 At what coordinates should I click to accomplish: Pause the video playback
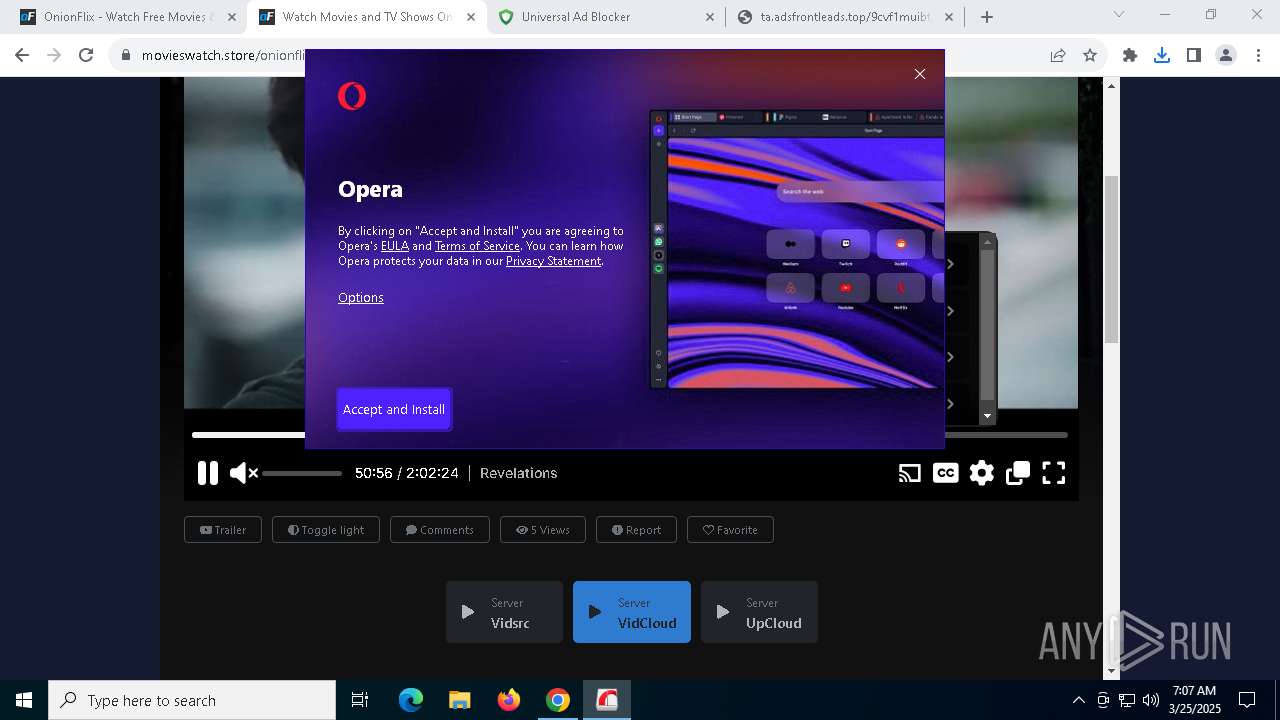[x=208, y=473]
